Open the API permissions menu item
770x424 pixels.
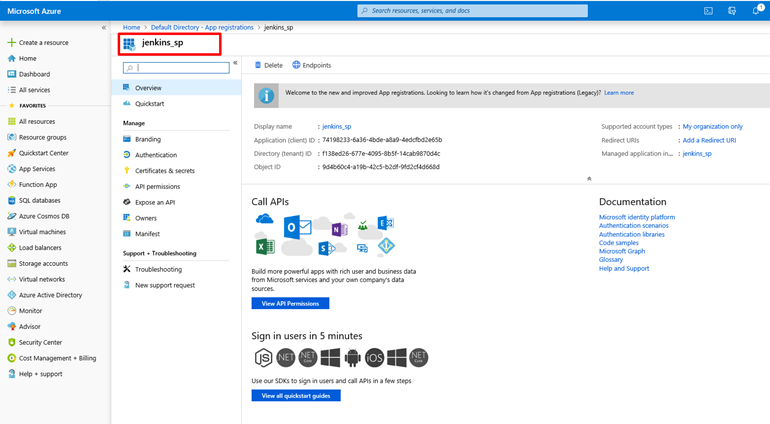point(176,186)
